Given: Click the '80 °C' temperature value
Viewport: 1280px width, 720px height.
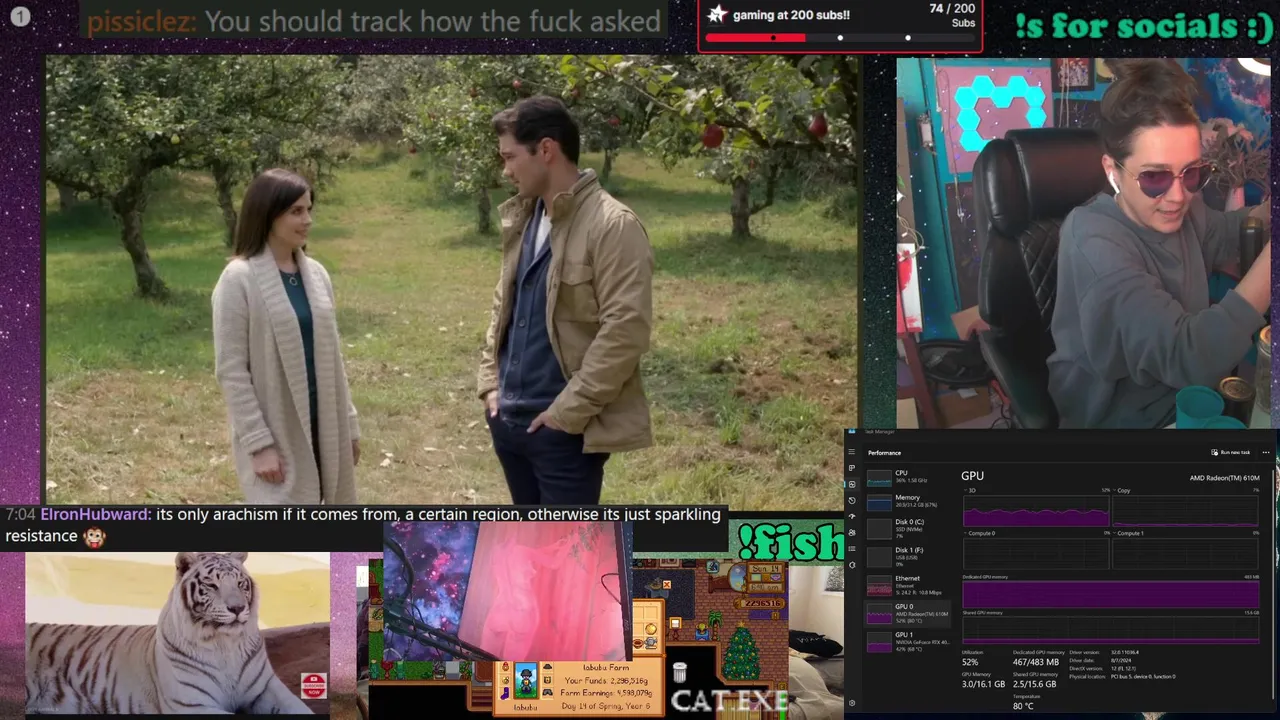Looking at the screenshot, I should (1023, 706).
